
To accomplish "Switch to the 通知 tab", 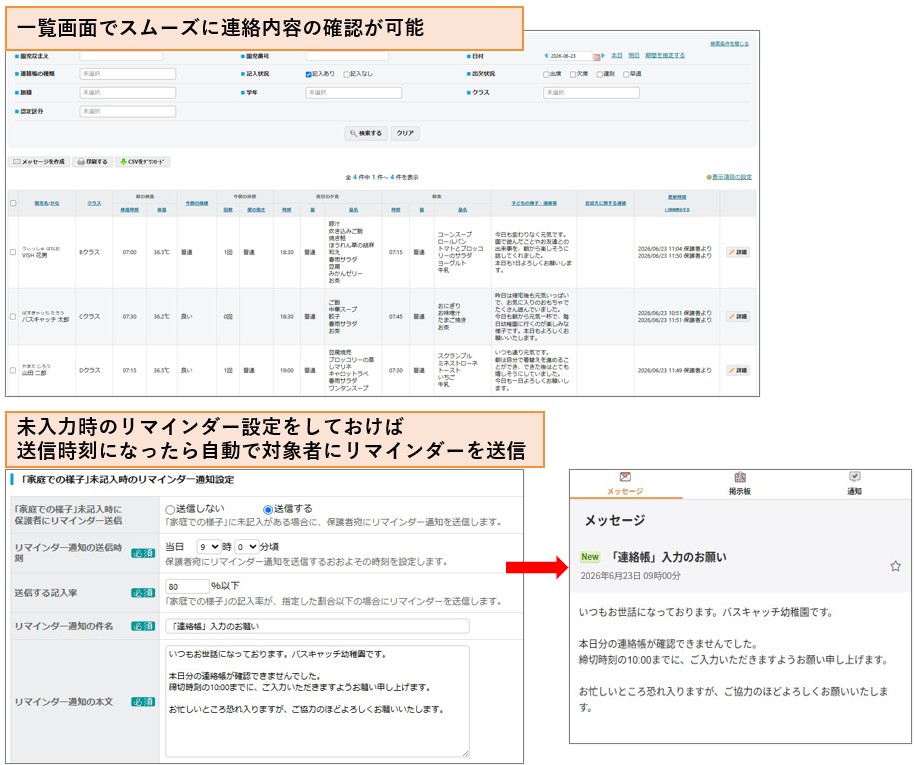I will coord(854,484).
